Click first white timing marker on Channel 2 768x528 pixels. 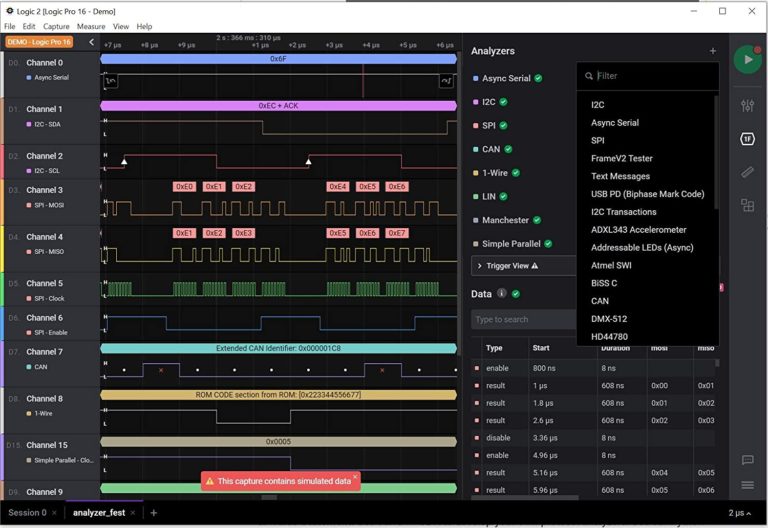[x=124, y=161]
